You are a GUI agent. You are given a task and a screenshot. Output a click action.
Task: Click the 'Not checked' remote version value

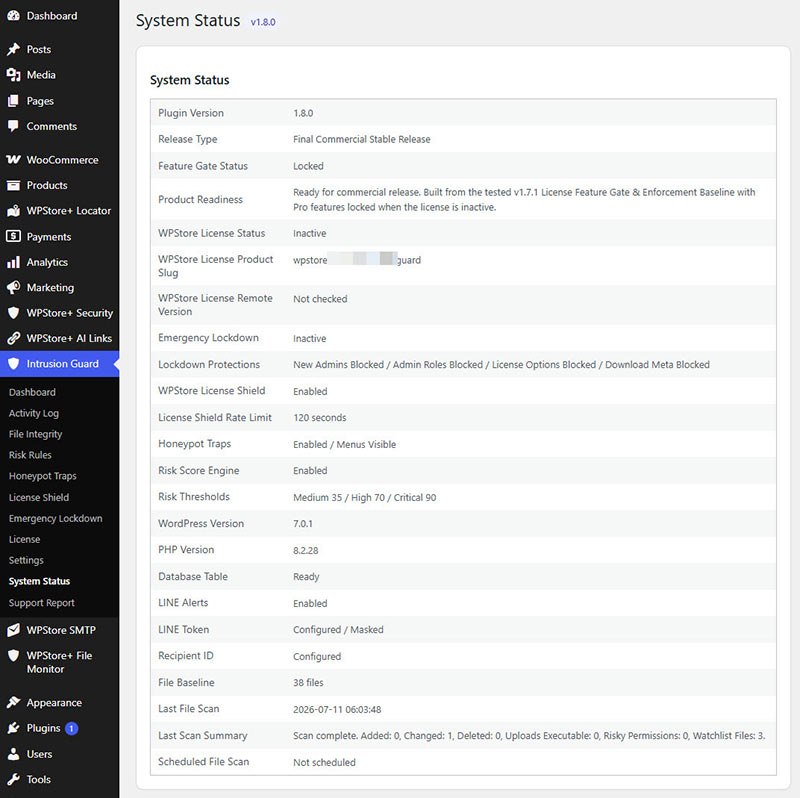tap(320, 299)
